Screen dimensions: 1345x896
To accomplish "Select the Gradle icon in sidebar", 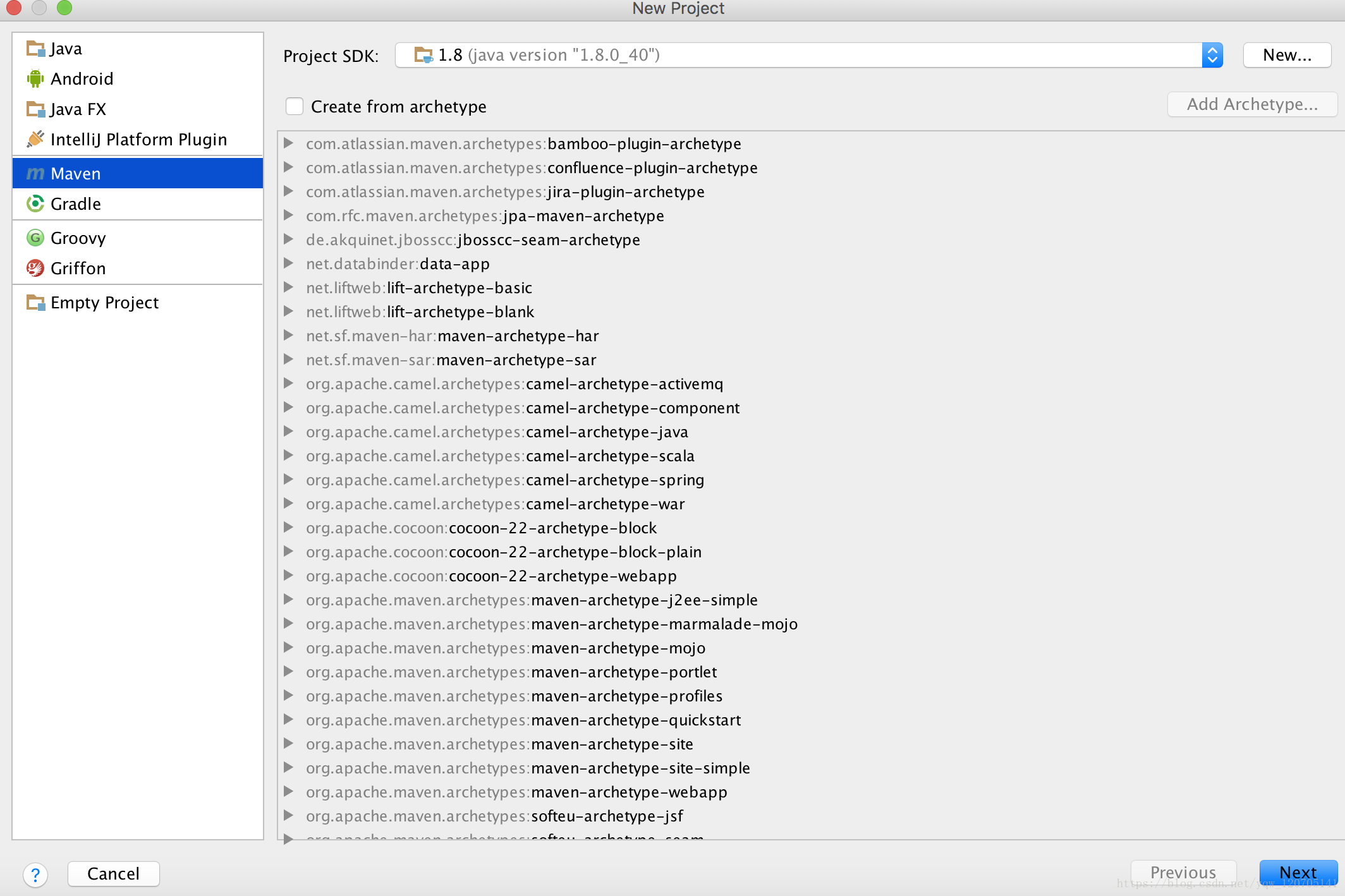I will pos(35,203).
